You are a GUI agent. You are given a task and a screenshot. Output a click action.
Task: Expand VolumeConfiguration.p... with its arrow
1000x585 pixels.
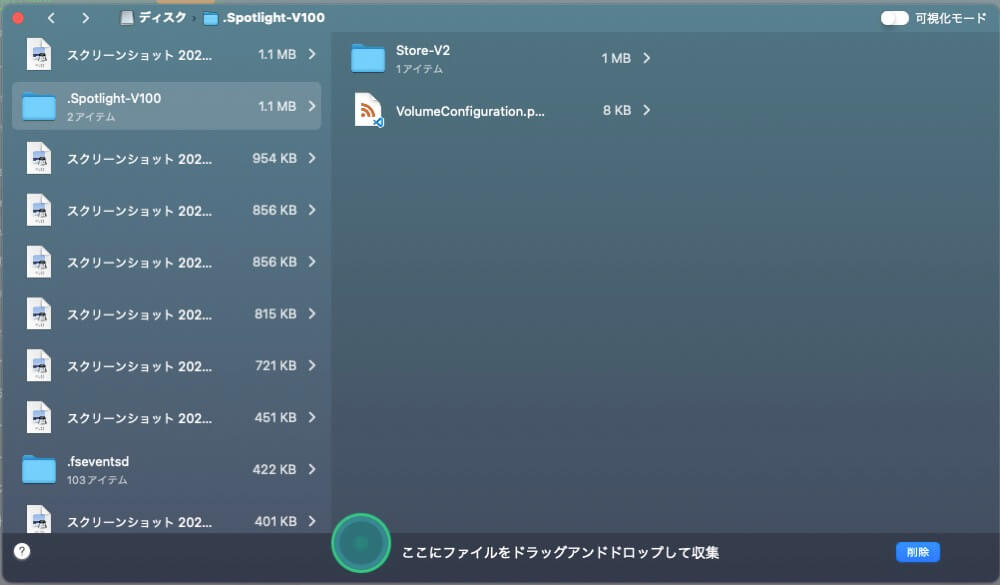pyautogui.click(x=648, y=110)
